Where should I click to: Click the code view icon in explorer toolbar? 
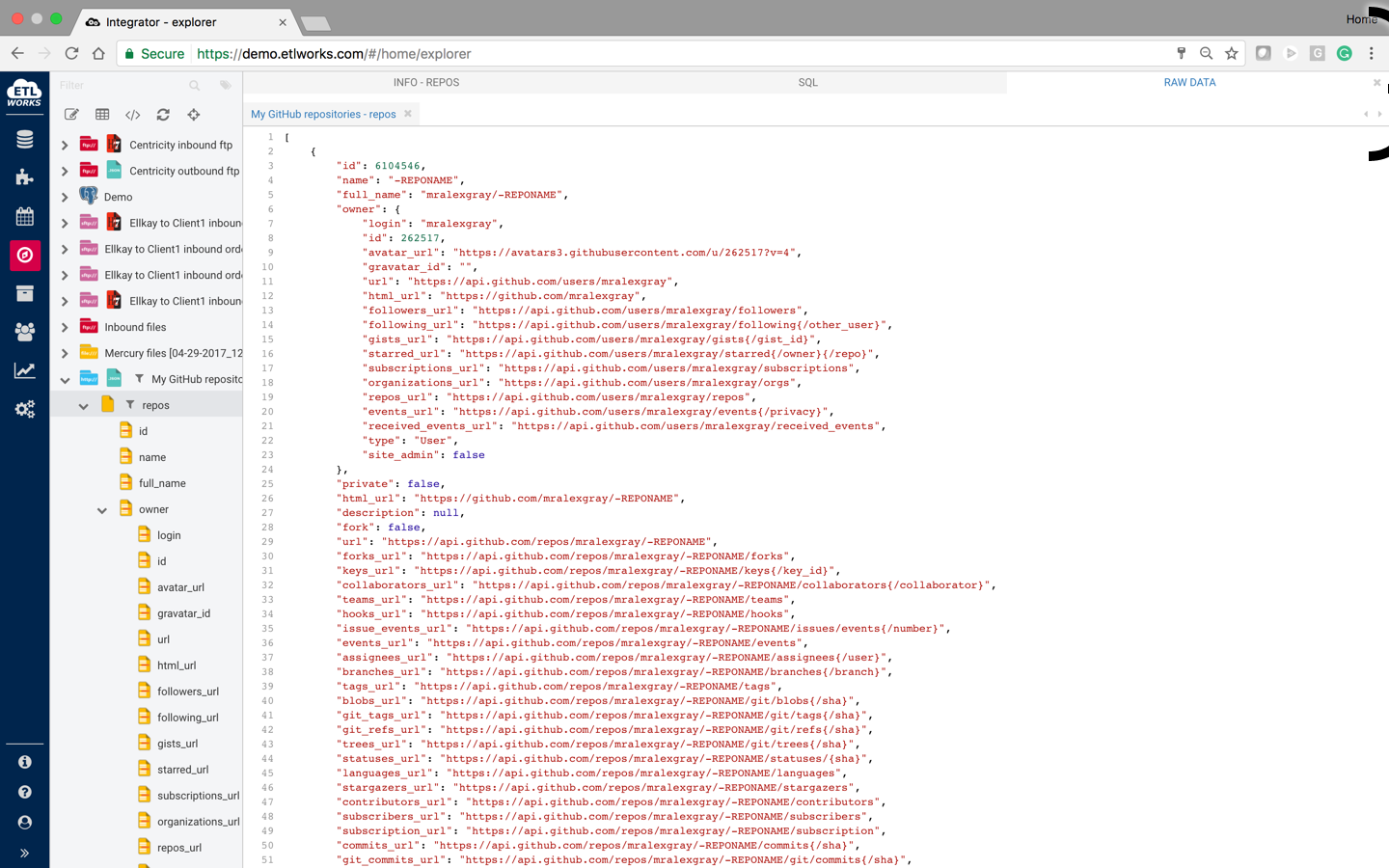tap(133, 115)
